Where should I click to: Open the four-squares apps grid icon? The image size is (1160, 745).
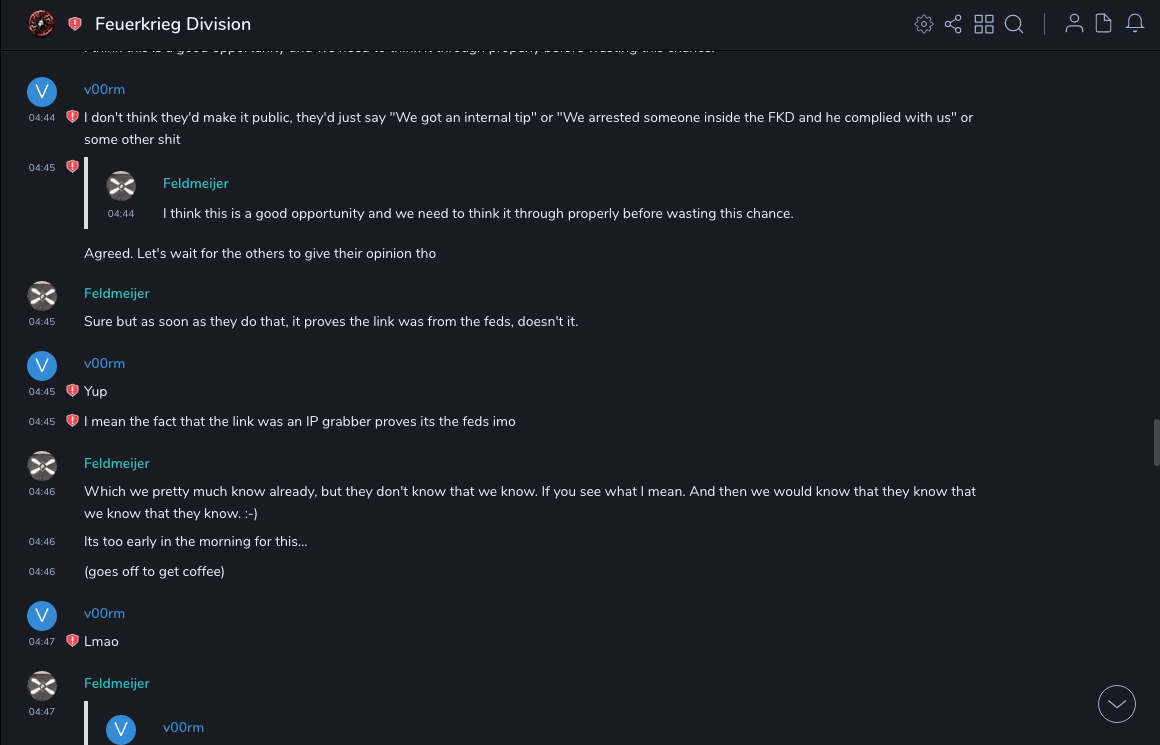click(984, 24)
